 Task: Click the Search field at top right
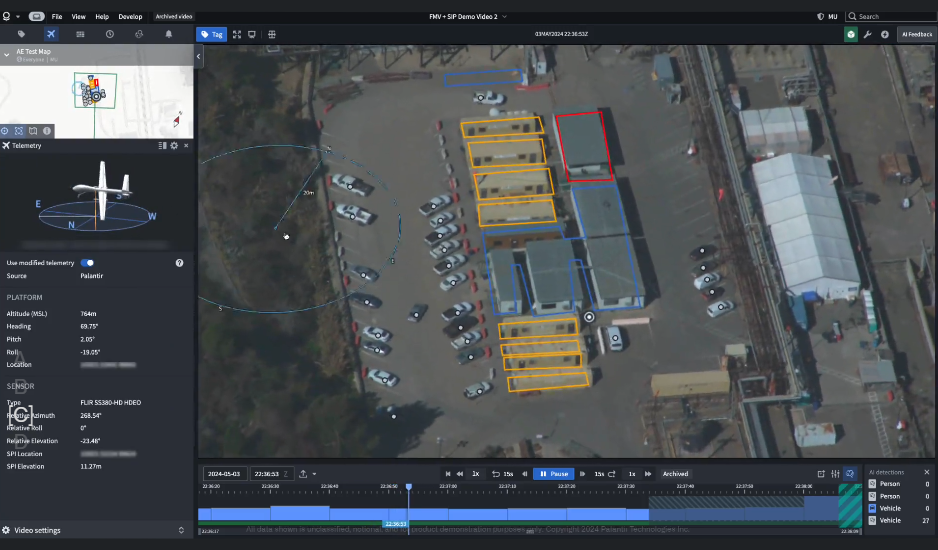[891, 17]
